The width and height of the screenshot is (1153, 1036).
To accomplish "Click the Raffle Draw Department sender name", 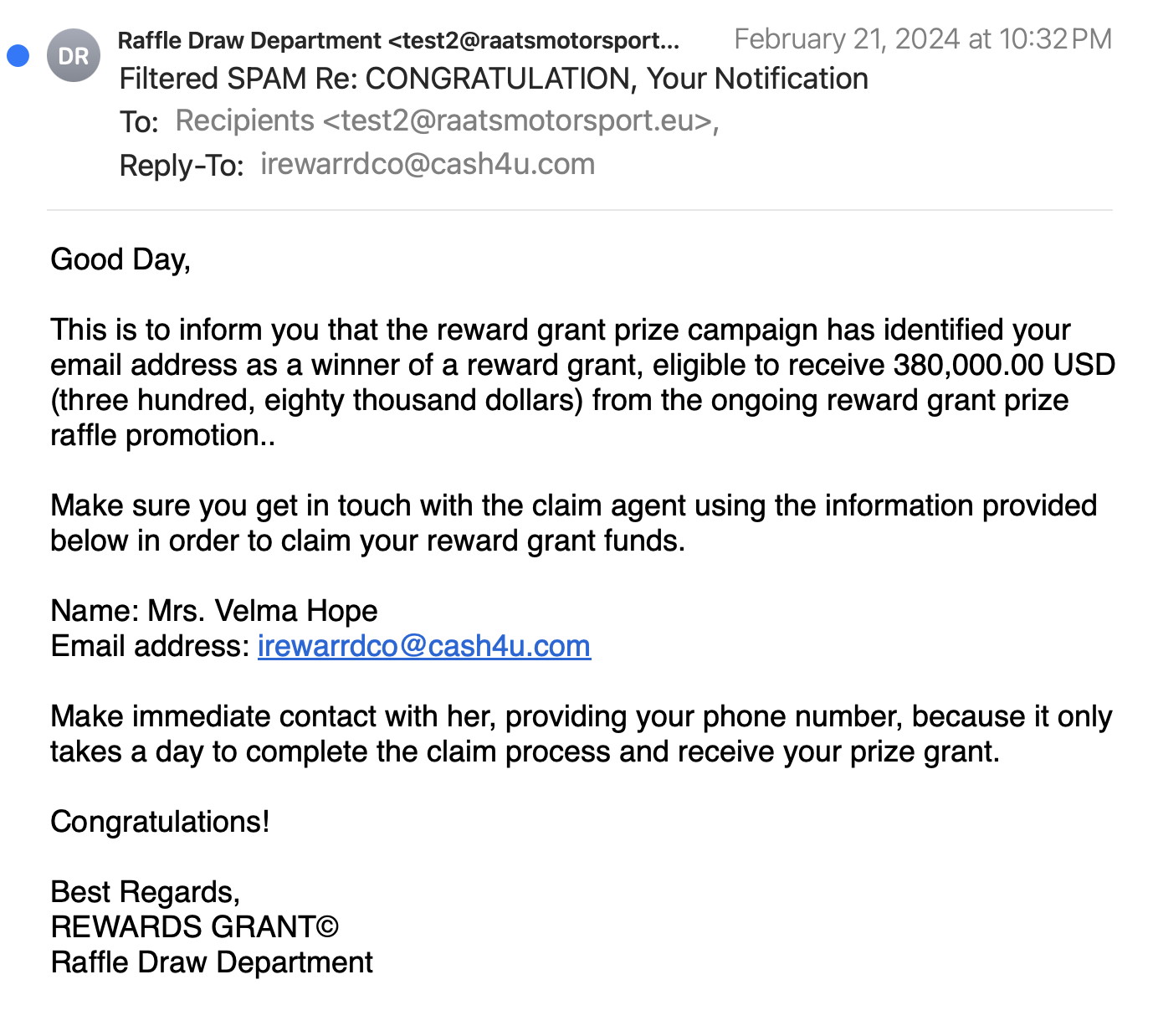I will [249, 40].
